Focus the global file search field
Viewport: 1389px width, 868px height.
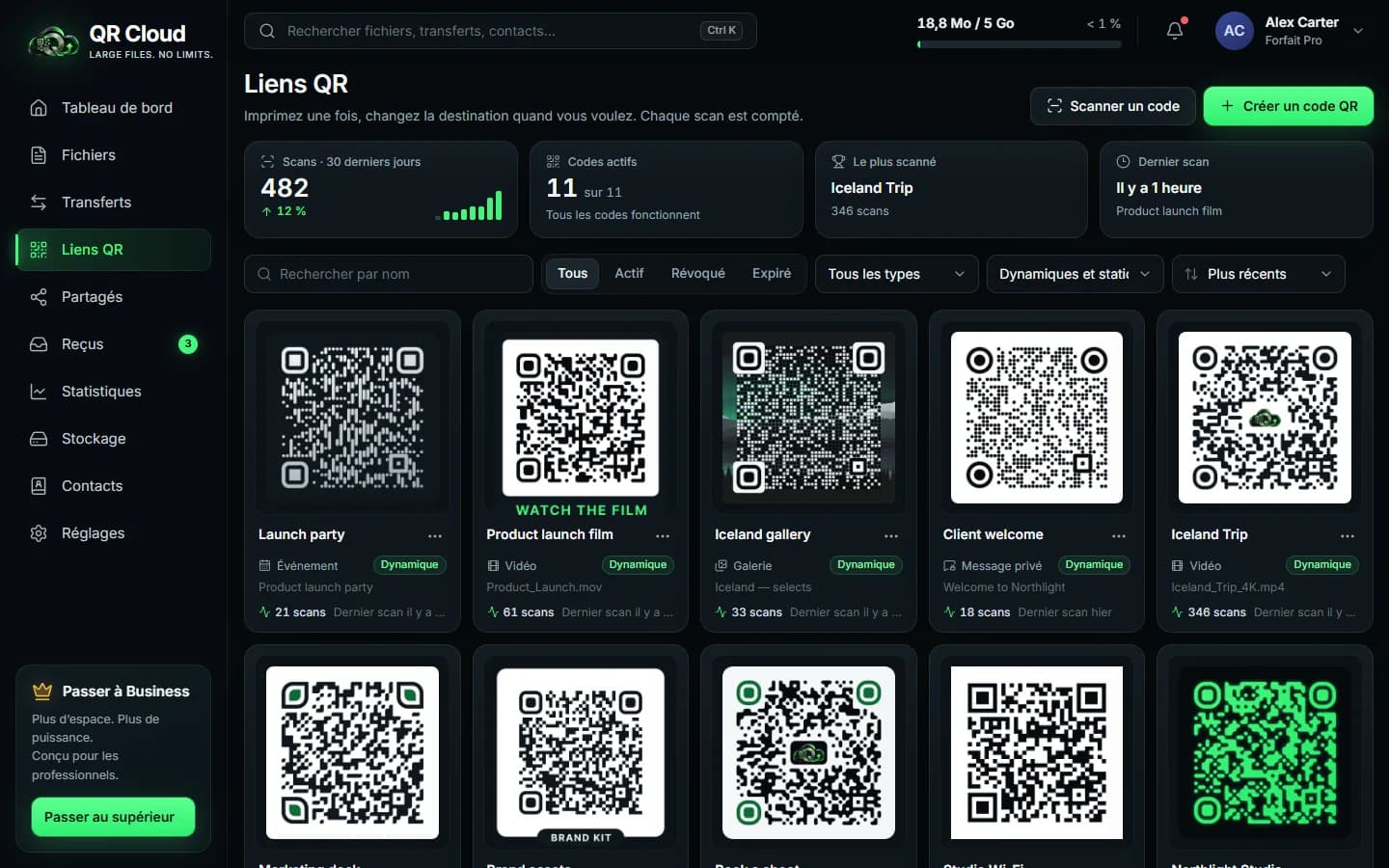[x=501, y=31]
